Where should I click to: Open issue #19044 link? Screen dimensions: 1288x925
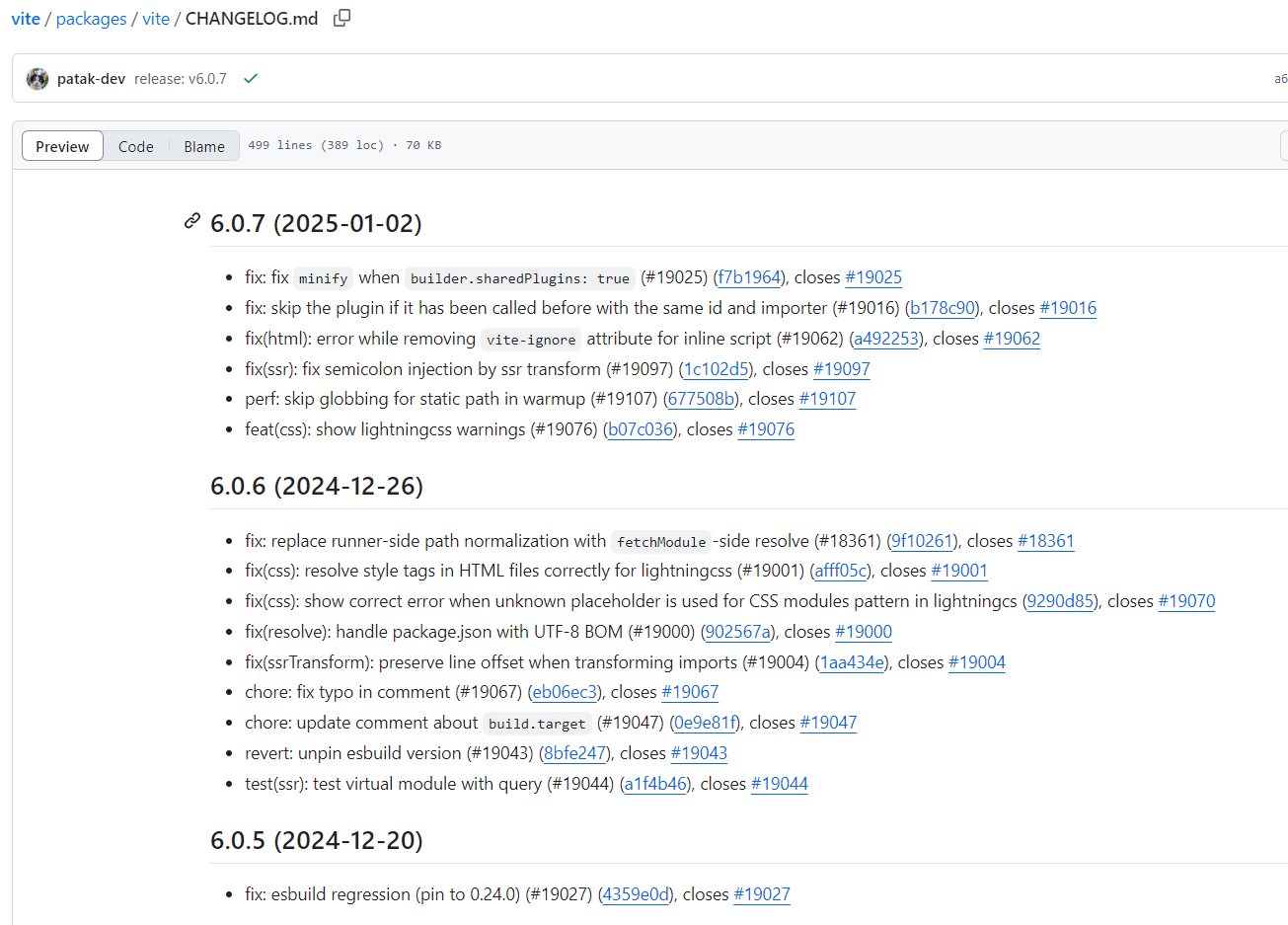pos(780,784)
